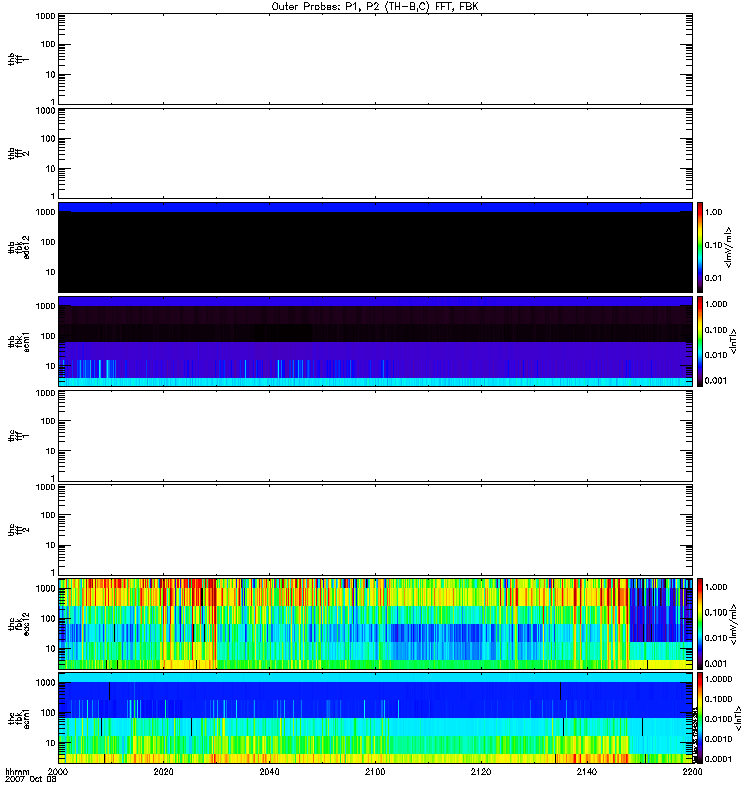Viewport: 750px width, 800px height.
Task: Select the empty thc fff 1 panel
Action: 375,435
